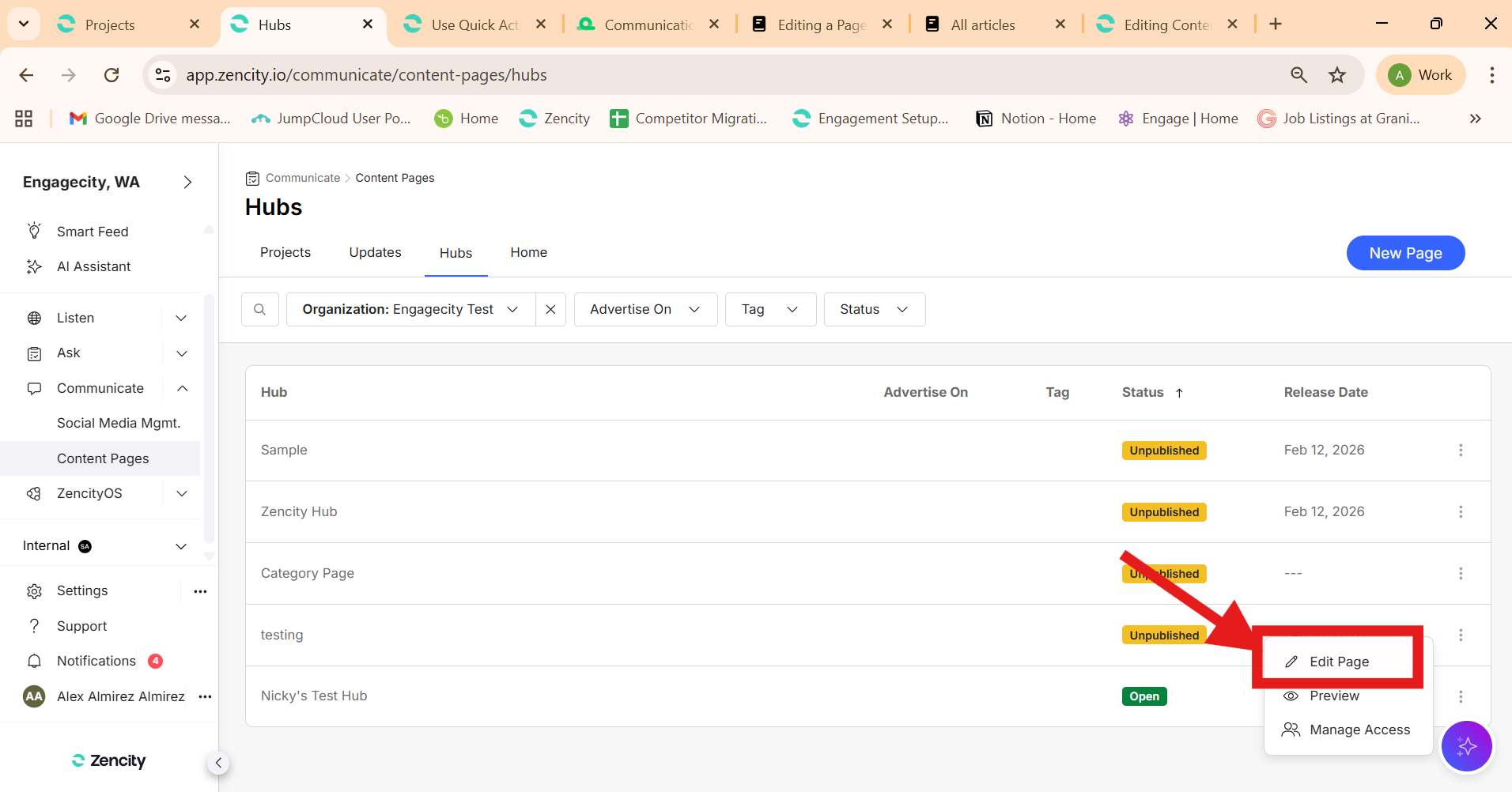This screenshot has width=1512, height=792.
Task: Collapse the sidebar with the arrow handle
Action: tap(218, 763)
